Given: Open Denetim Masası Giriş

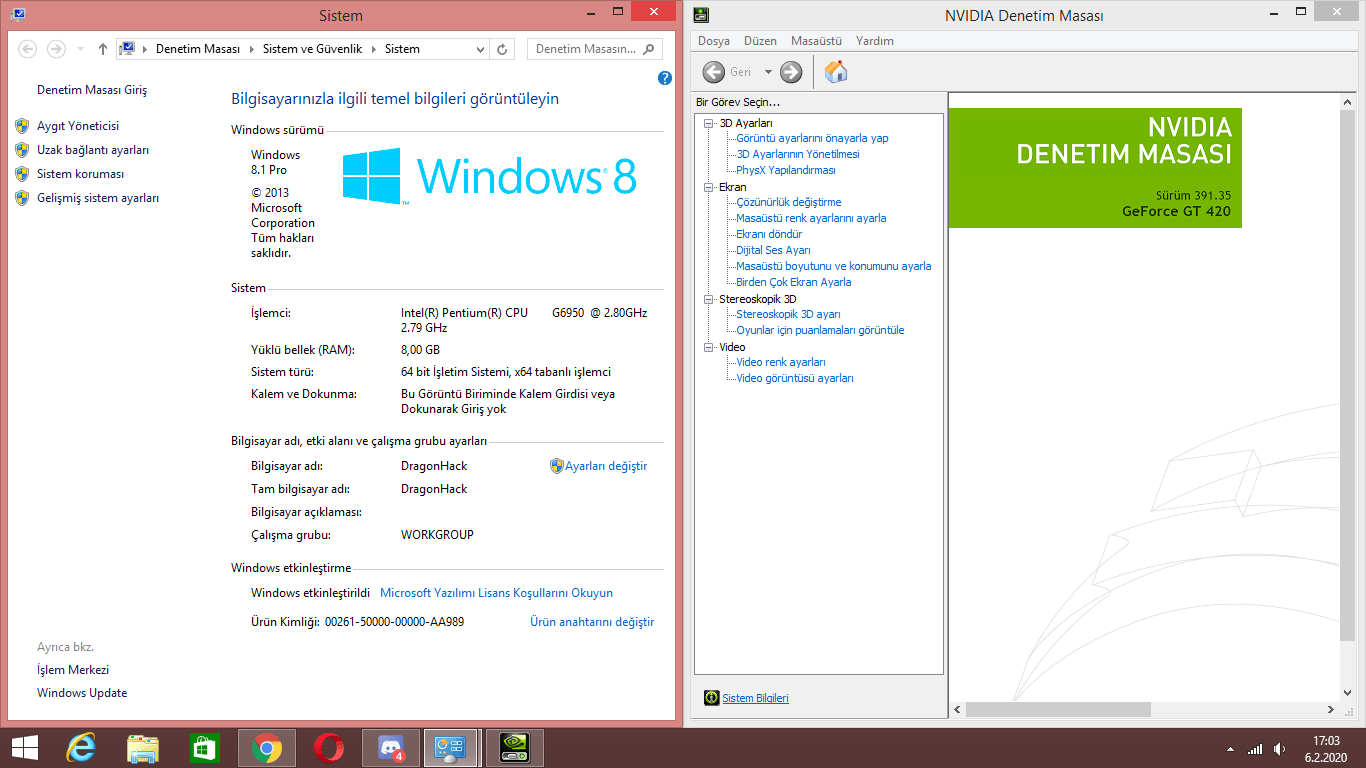Looking at the screenshot, I should [x=92, y=90].
